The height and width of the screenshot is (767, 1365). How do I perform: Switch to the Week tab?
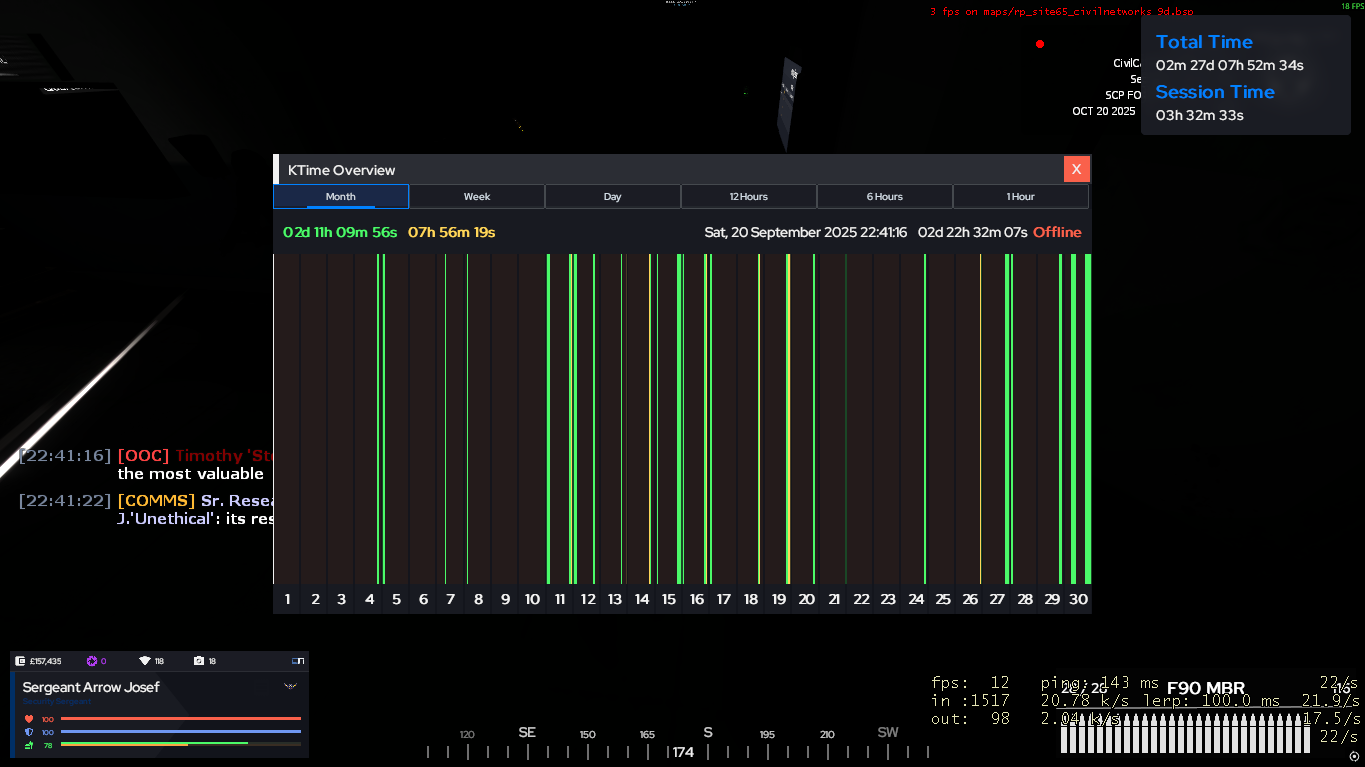[x=477, y=197]
